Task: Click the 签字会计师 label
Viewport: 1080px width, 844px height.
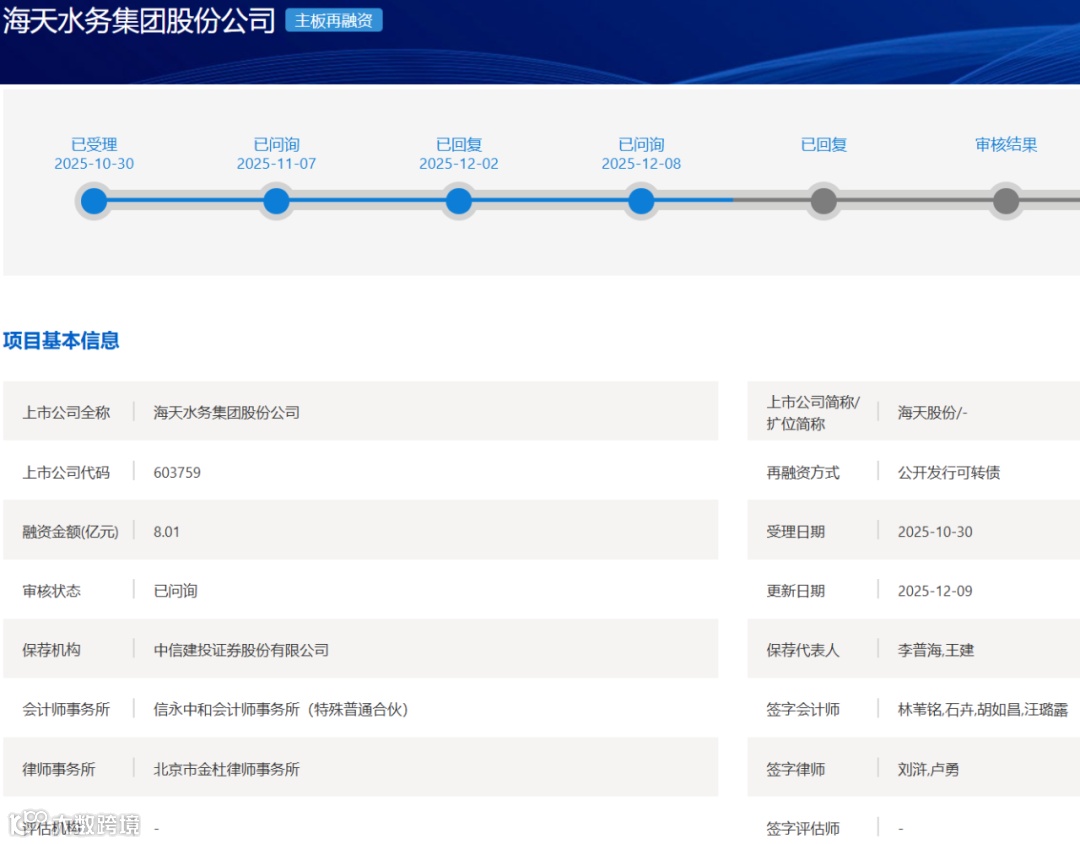Action: coord(803,710)
